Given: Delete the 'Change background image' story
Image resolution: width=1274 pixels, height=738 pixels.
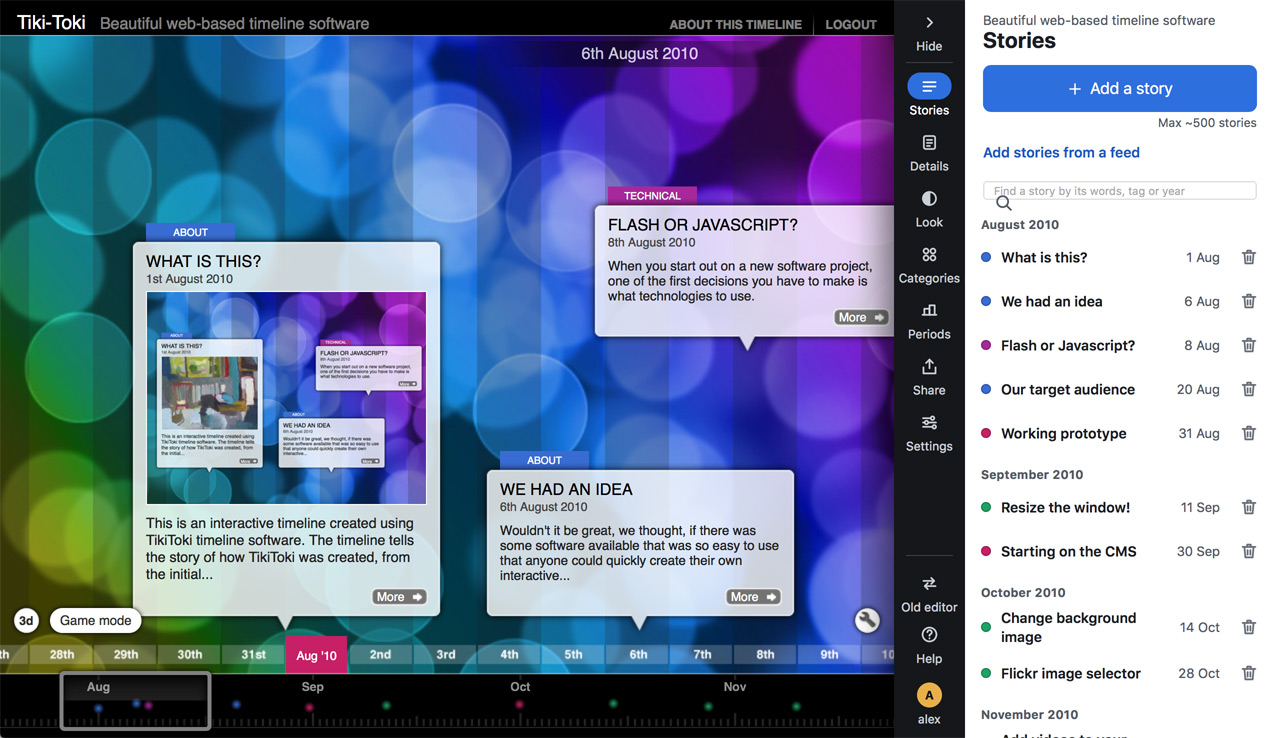Looking at the screenshot, I should (x=1249, y=627).
